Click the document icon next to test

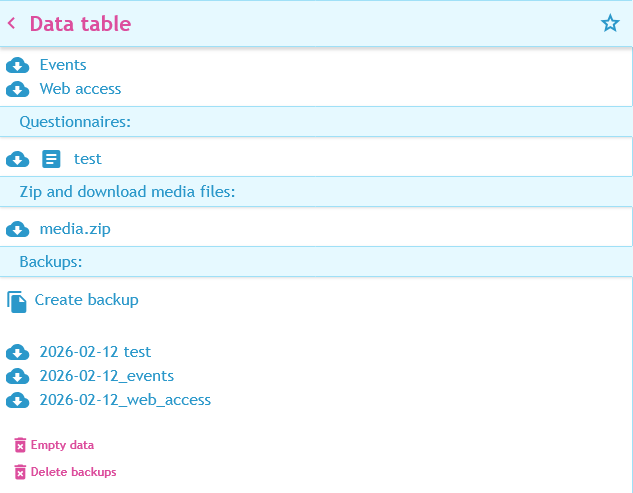pos(52,159)
